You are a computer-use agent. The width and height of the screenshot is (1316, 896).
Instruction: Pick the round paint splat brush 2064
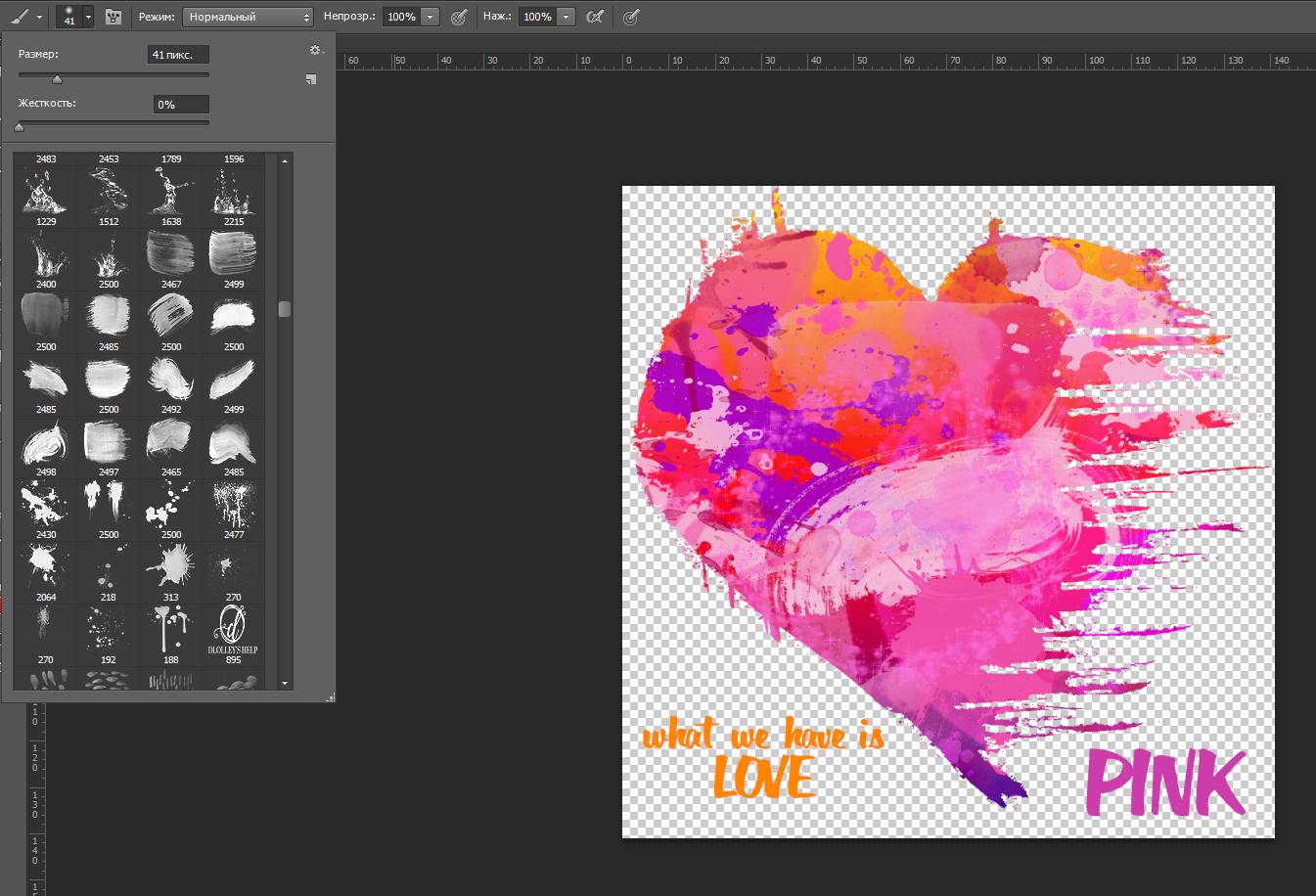46,570
